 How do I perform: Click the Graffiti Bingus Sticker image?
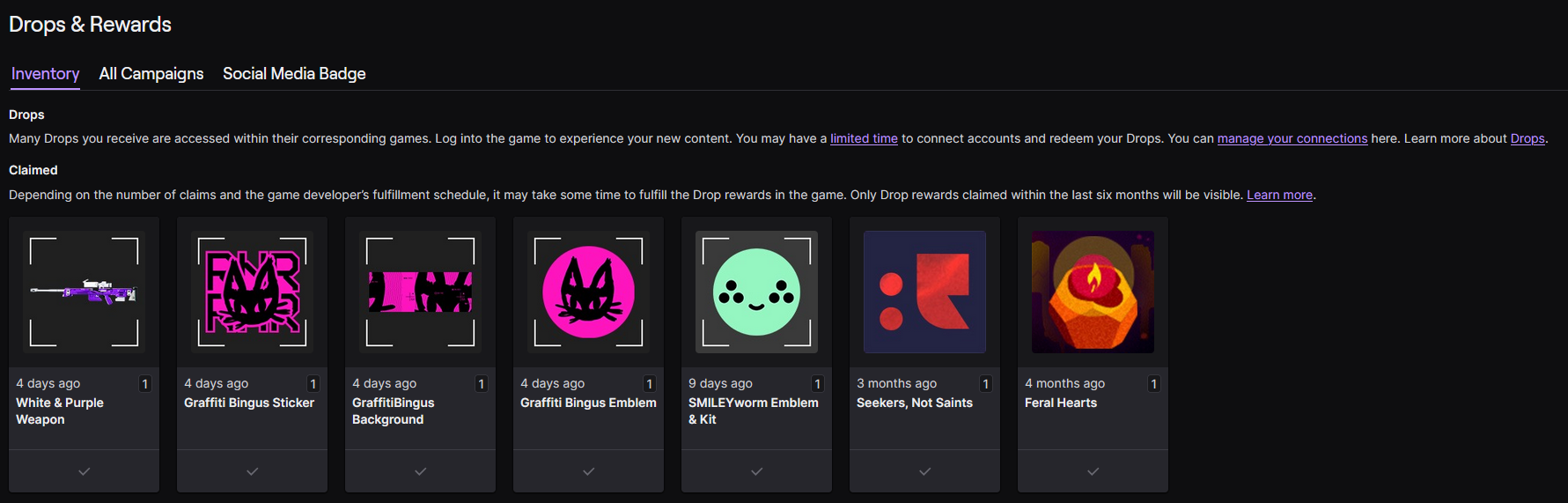[x=252, y=292]
